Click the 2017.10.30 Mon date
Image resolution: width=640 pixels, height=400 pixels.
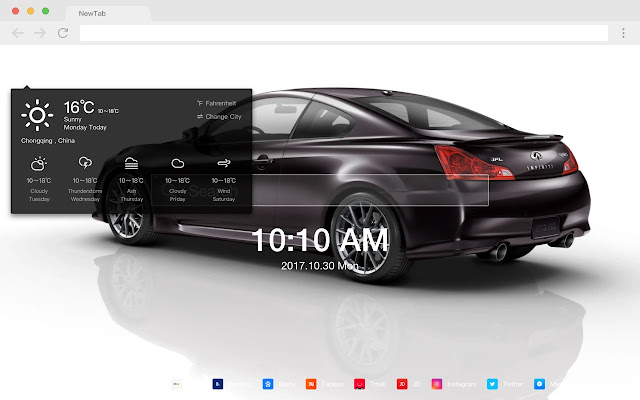pos(320,266)
